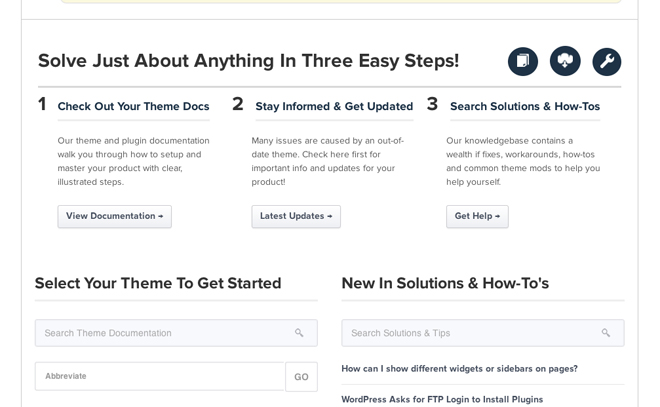Click the step number 3 marker
The height and width of the screenshot is (407, 660).
tap(432, 104)
